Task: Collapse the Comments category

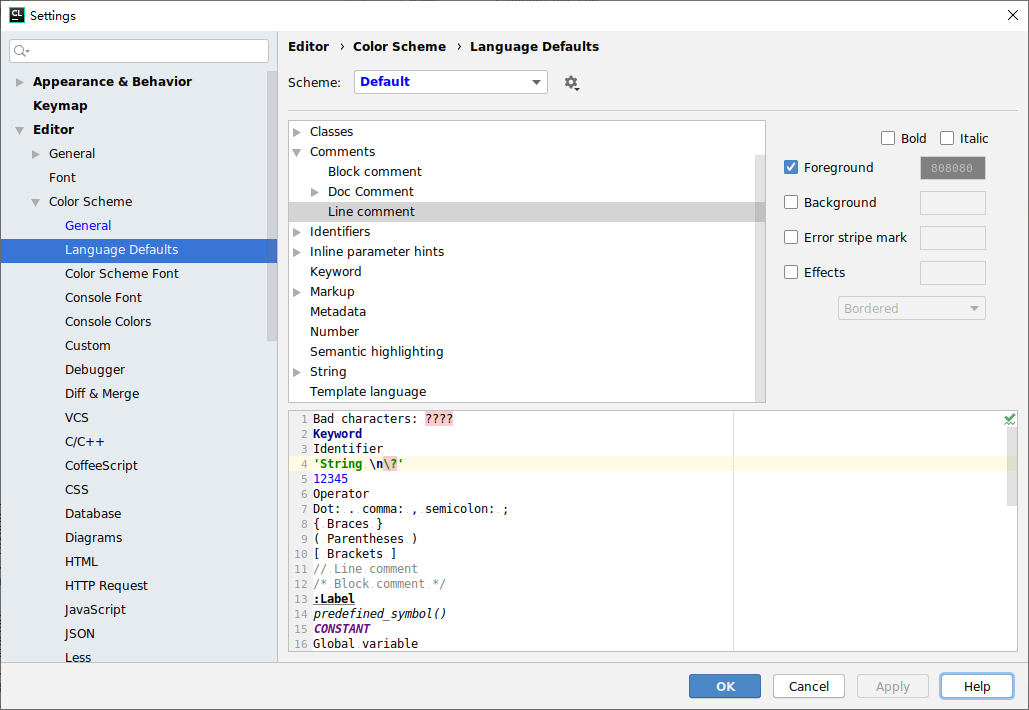Action: pos(296,151)
